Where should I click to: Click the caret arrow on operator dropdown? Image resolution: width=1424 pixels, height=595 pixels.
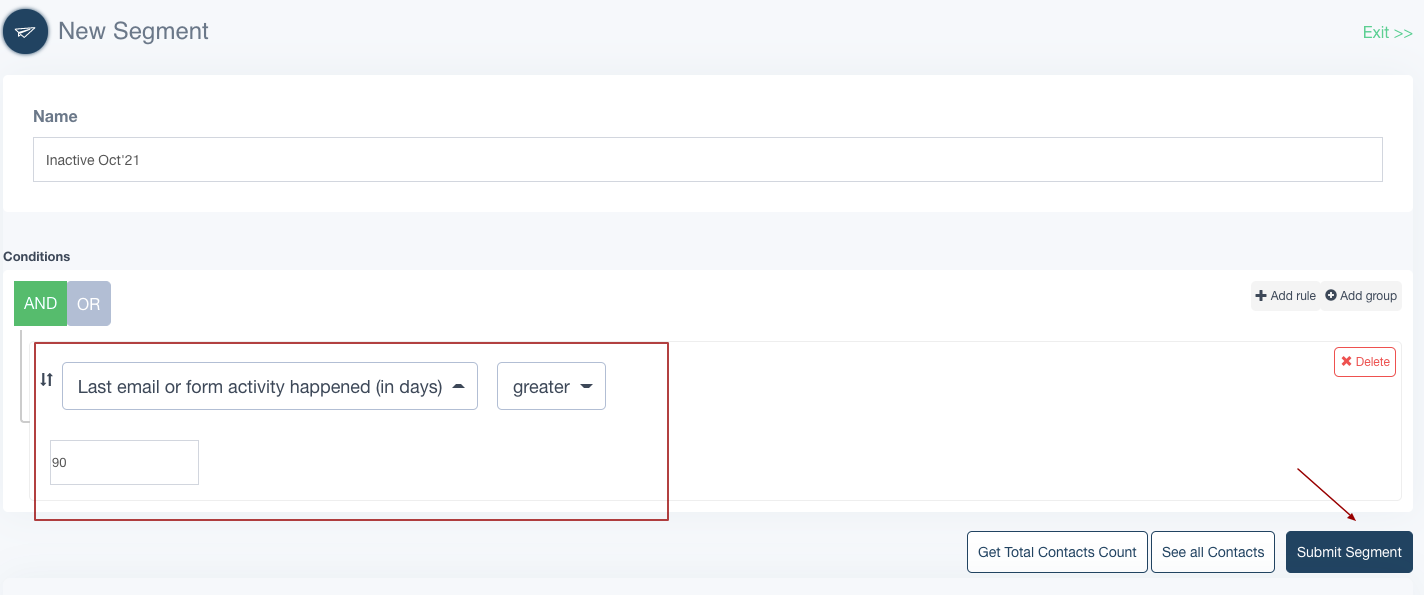(586, 387)
